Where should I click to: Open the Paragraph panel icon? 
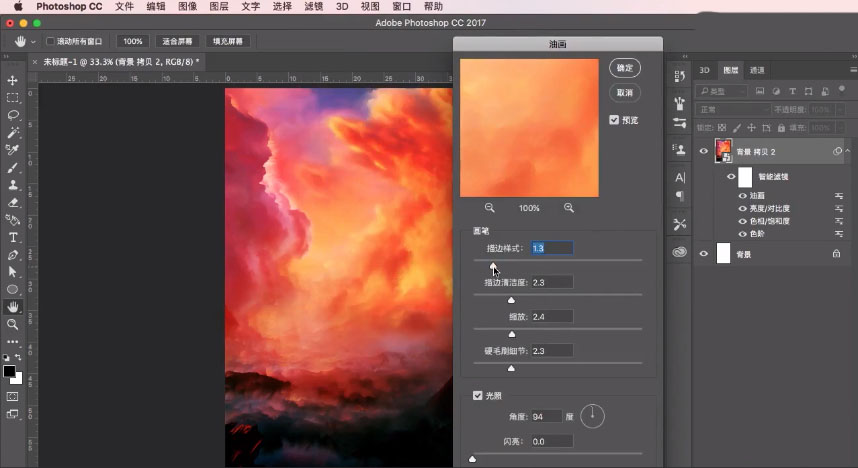(680, 195)
